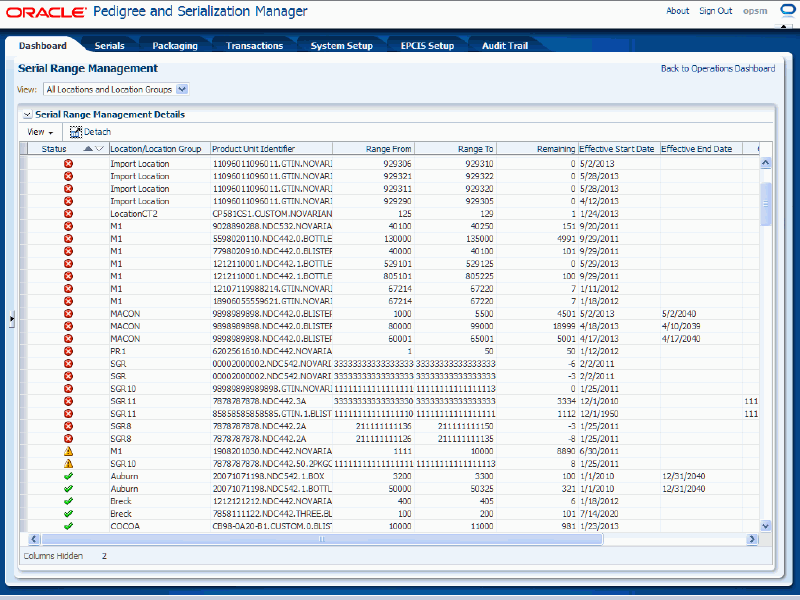Image resolution: width=800 pixels, height=600 pixels.
Task: Sort Status column ascending arrow
Action: [x=88, y=149]
